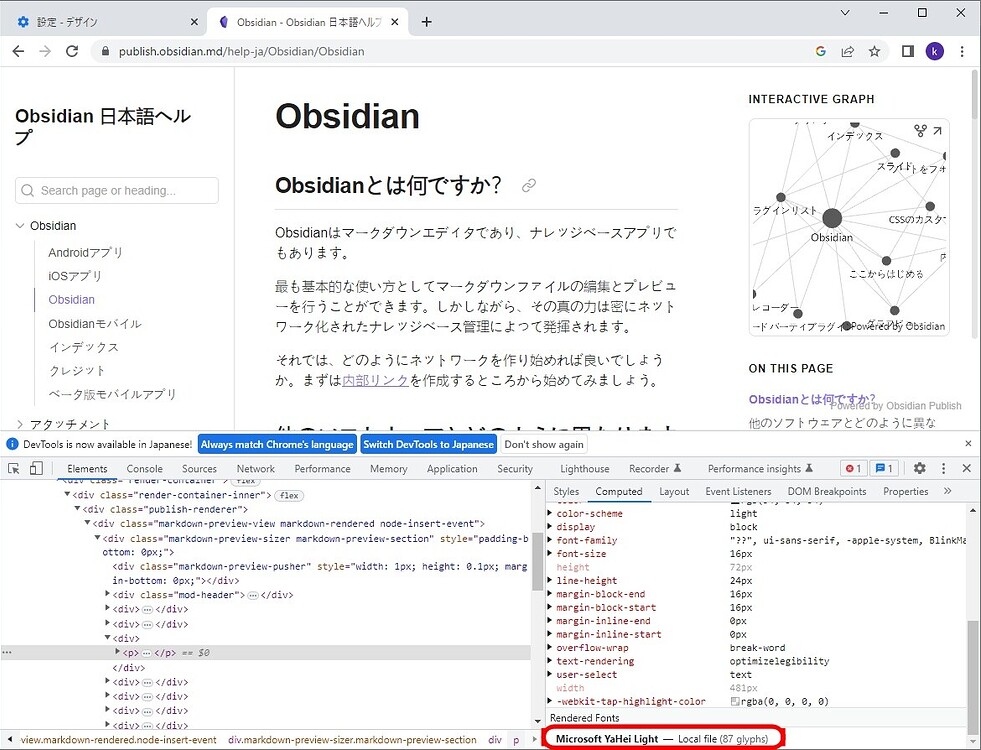Focus the Search page or heading field

(x=117, y=190)
